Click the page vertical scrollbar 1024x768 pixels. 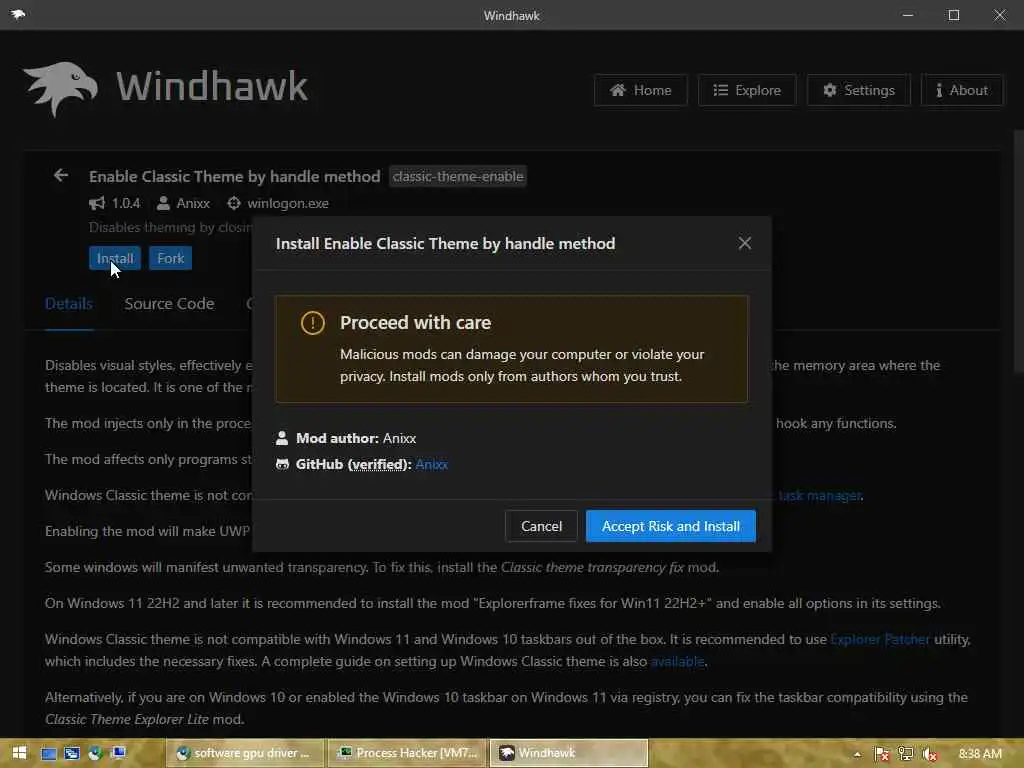click(x=1018, y=251)
